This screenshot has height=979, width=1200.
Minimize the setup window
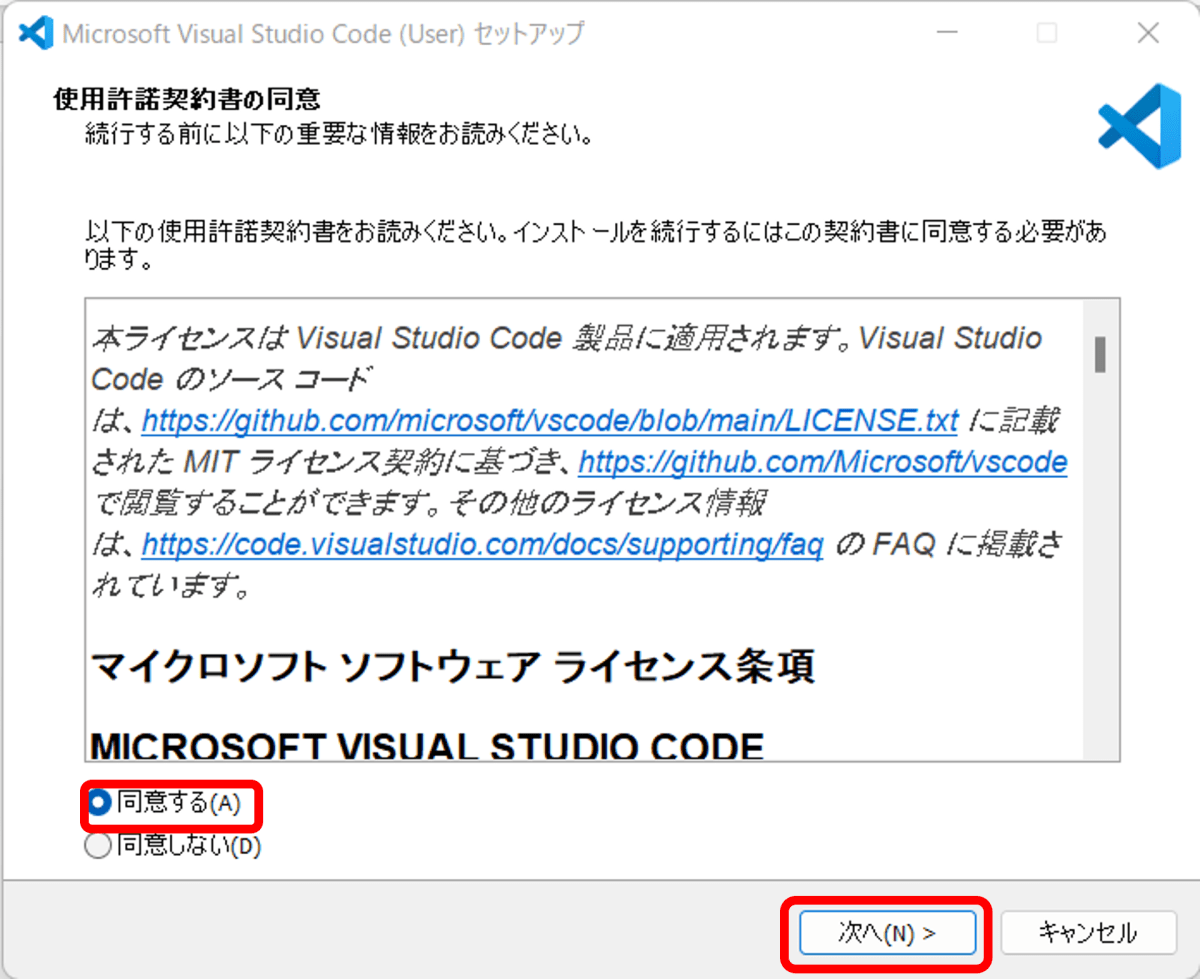click(945, 33)
